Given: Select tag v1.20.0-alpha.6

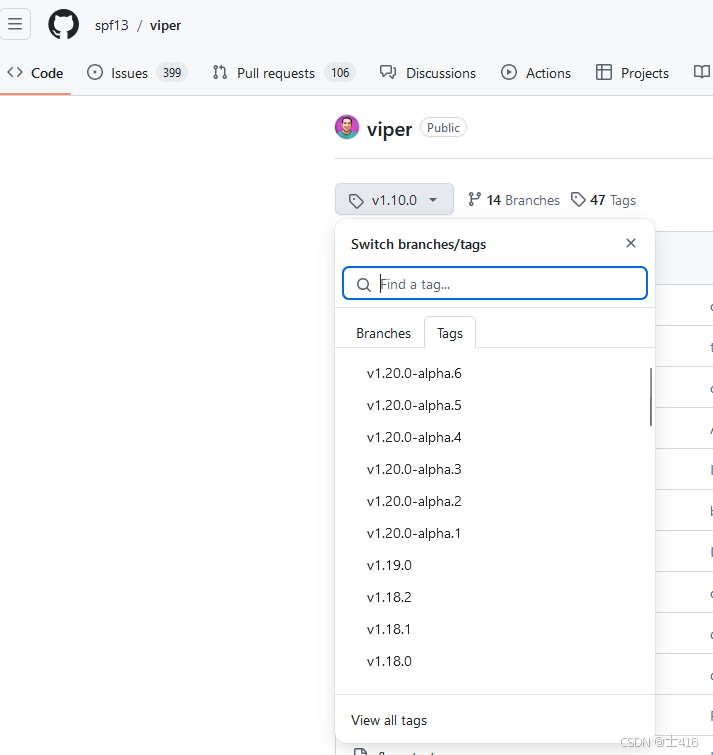Looking at the screenshot, I should point(414,374).
